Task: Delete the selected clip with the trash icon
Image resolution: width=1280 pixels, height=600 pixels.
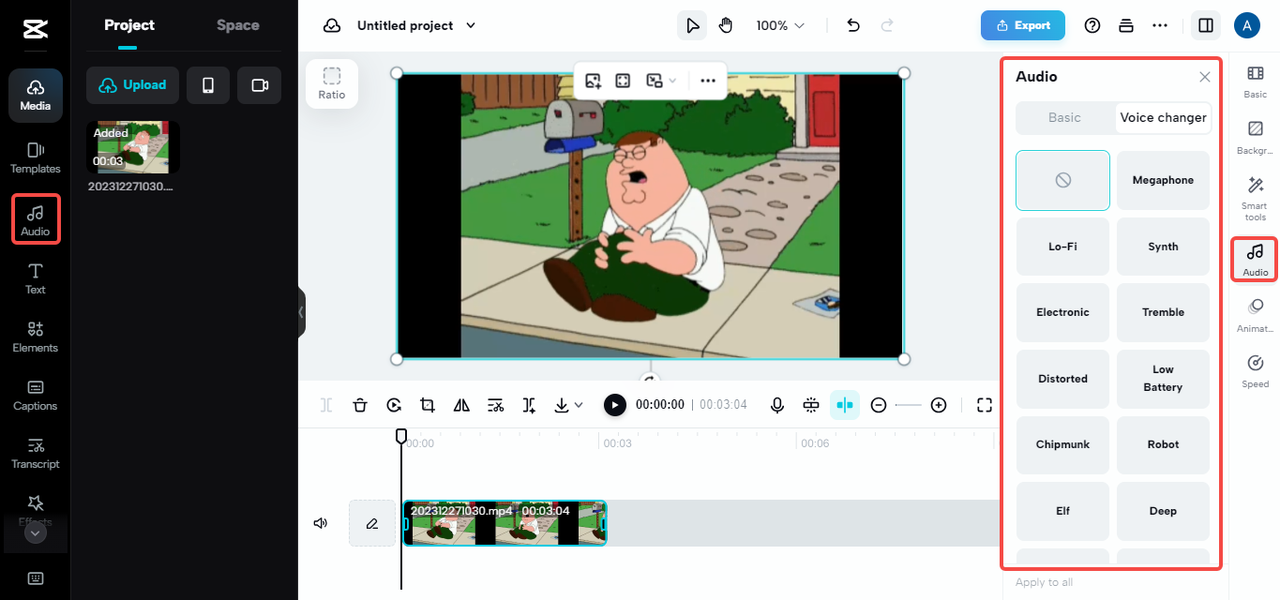Action: point(360,405)
